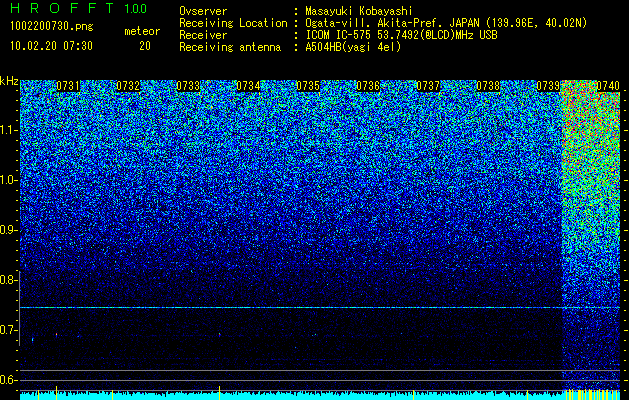This screenshot has width=629, height=400.
Task: Click the meteor label
Action: click(142, 31)
